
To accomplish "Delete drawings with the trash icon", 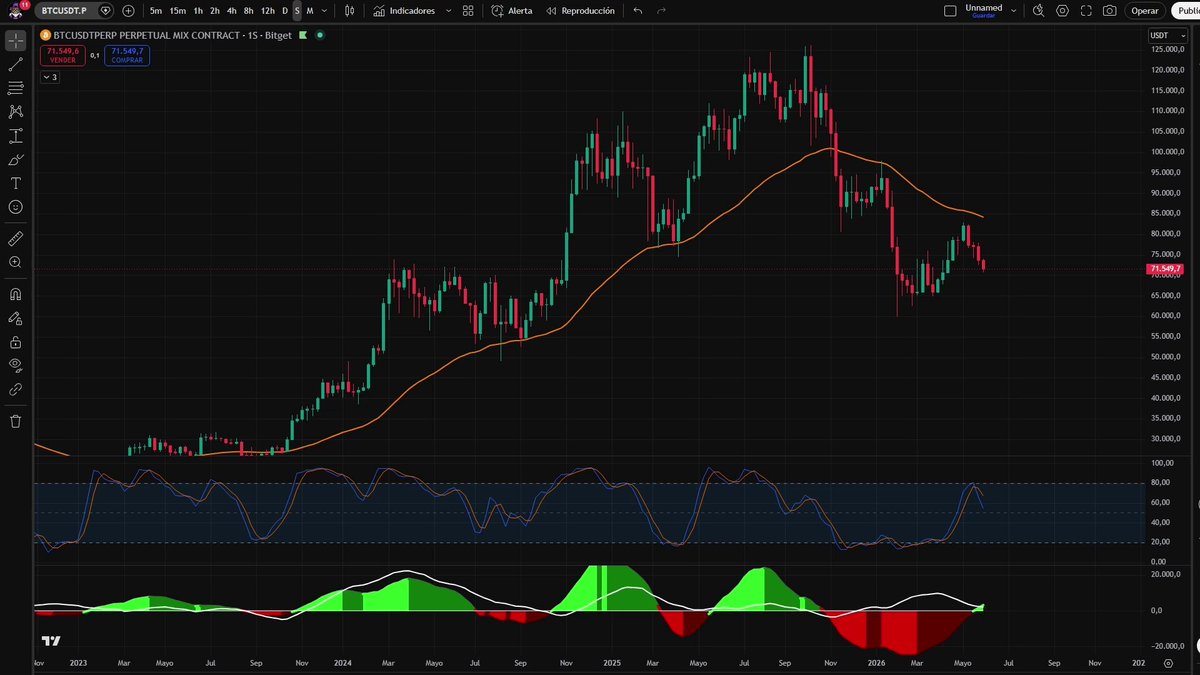I will point(16,421).
